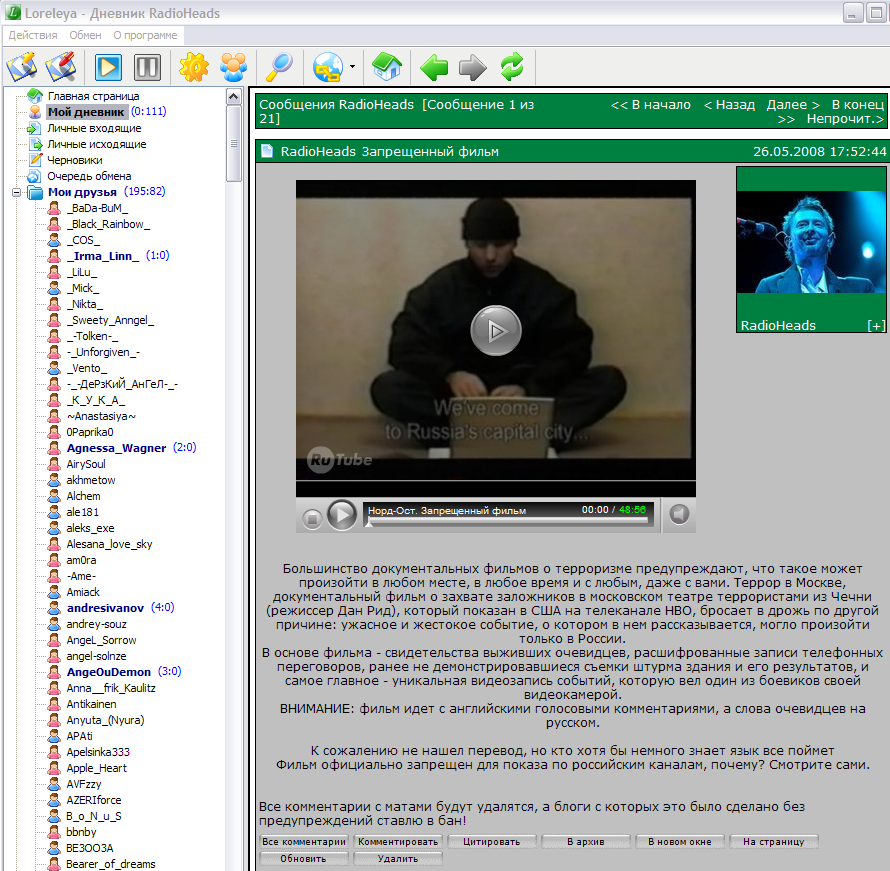Image resolution: width=890 pixels, height=871 pixels.
Task: Select Главная страница in the tree
Action: [x=93, y=96]
